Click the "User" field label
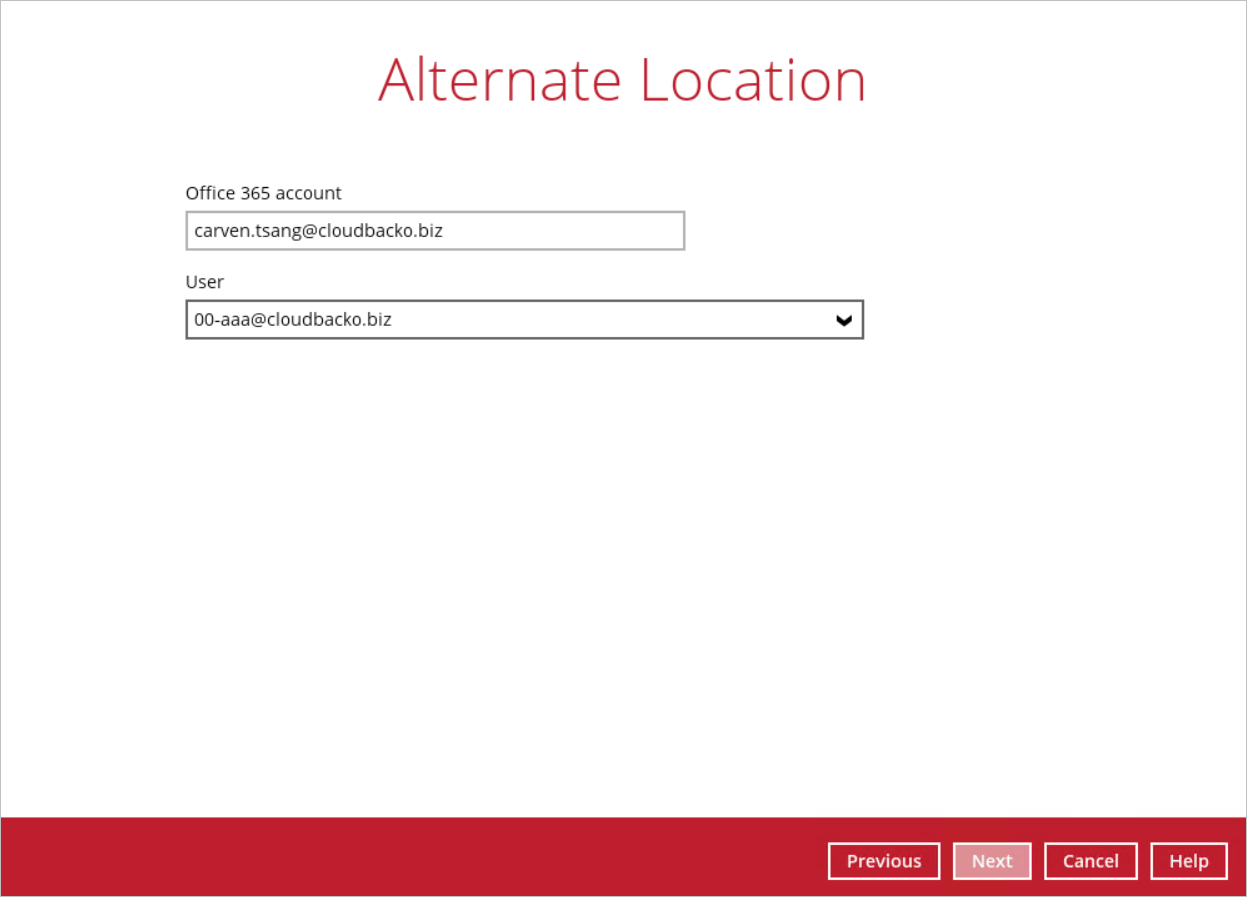The image size is (1247, 897). pyautogui.click(x=205, y=282)
